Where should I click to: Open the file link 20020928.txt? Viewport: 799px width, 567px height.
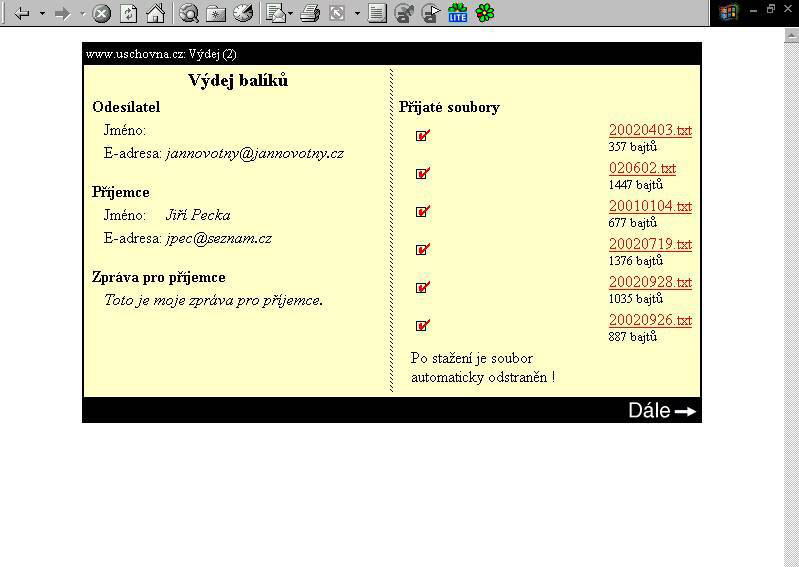coord(650,282)
